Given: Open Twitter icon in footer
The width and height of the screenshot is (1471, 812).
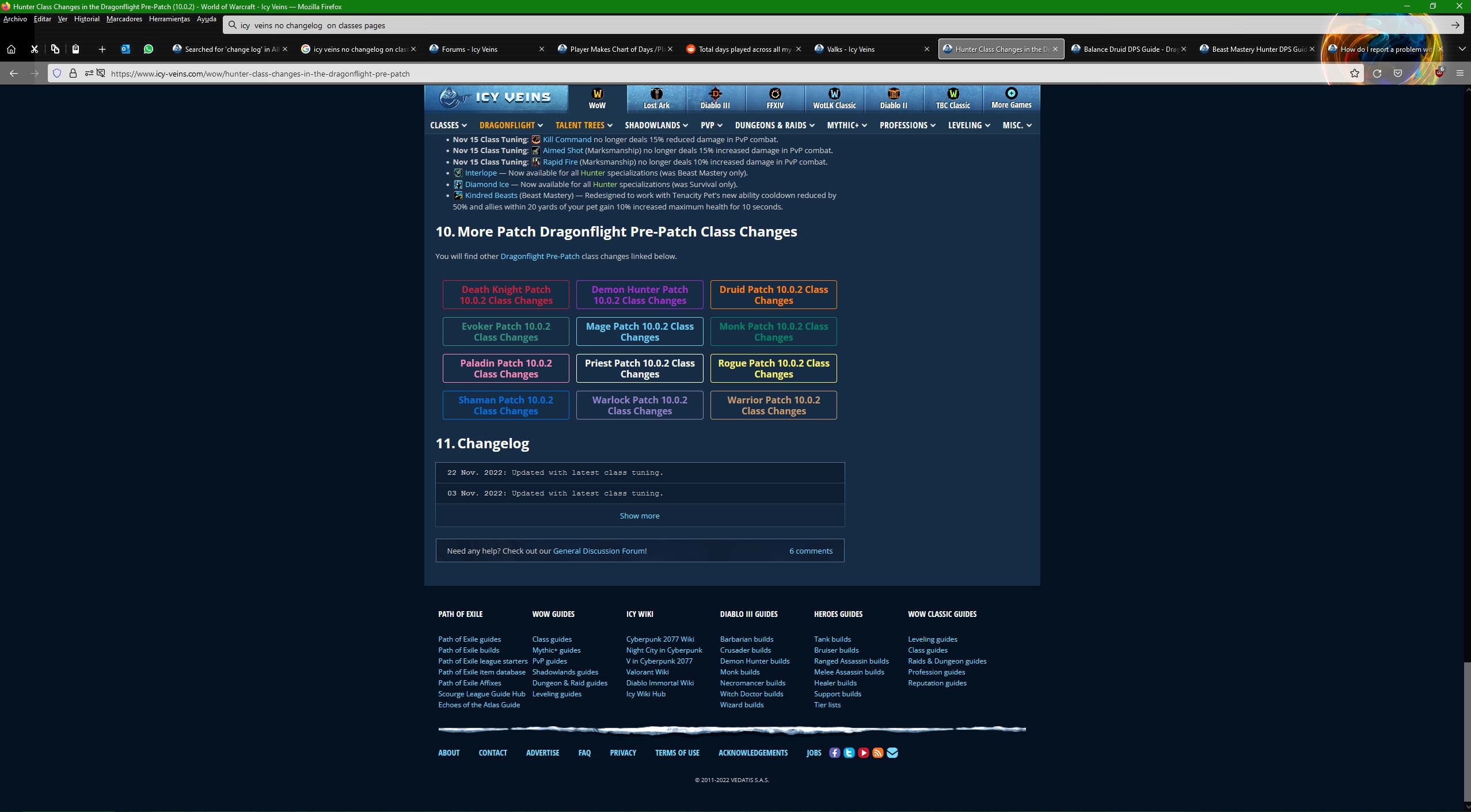Looking at the screenshot, I should [x=849, y=753].
